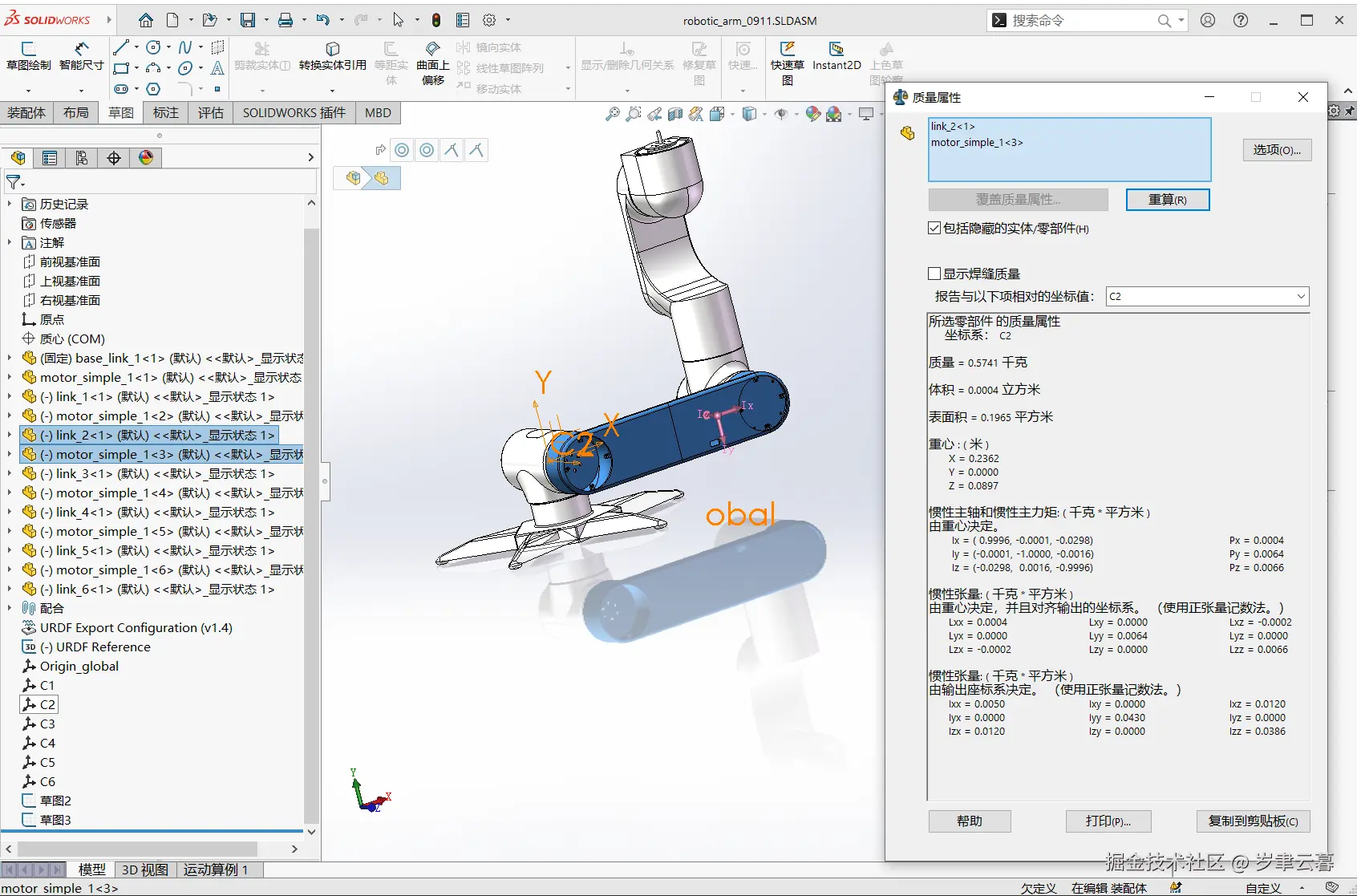1357x896 pixels.
Task: Expand the History (历史记录) tree node
Action: tap(10, 204)
